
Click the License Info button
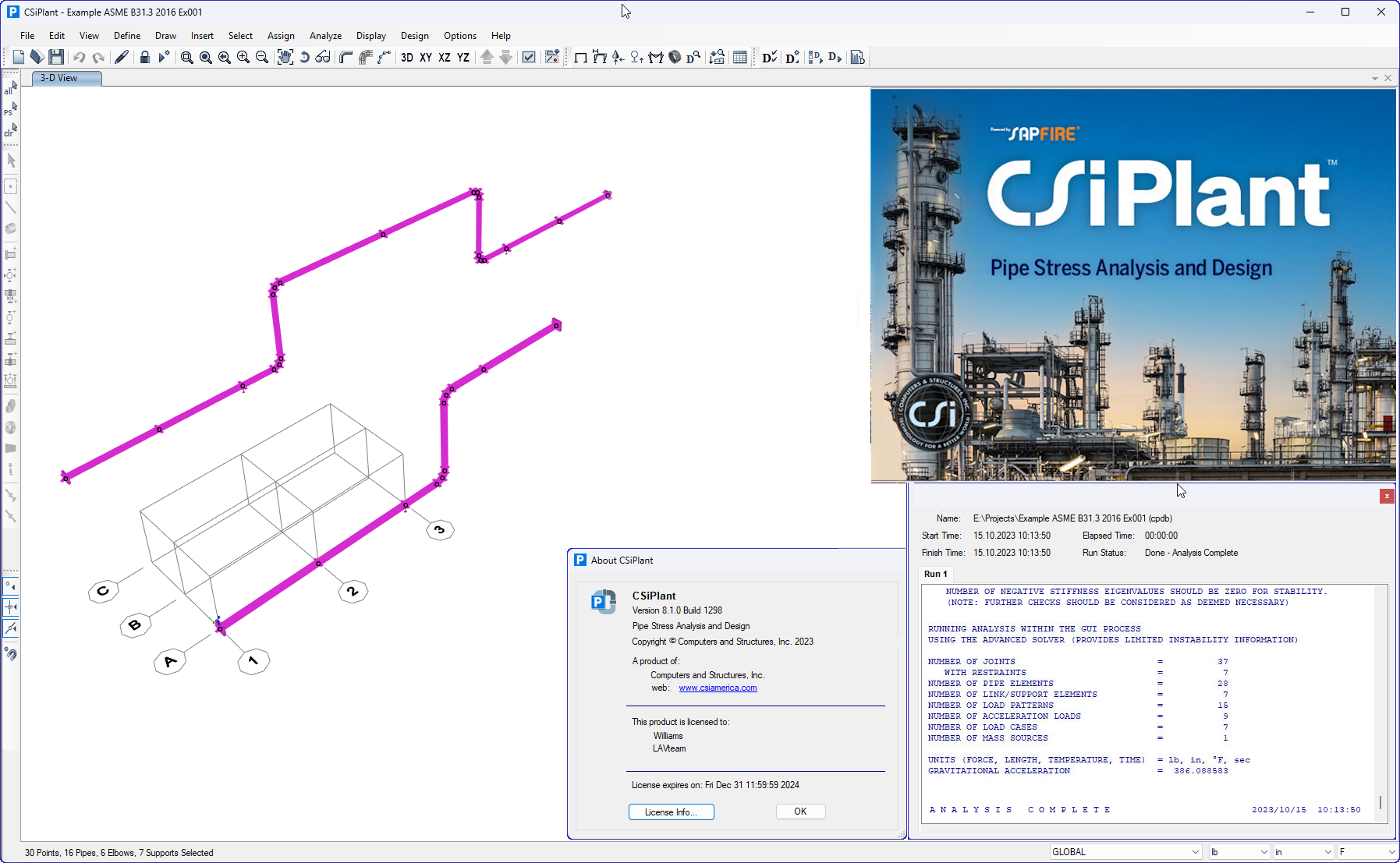pos(671,812)
